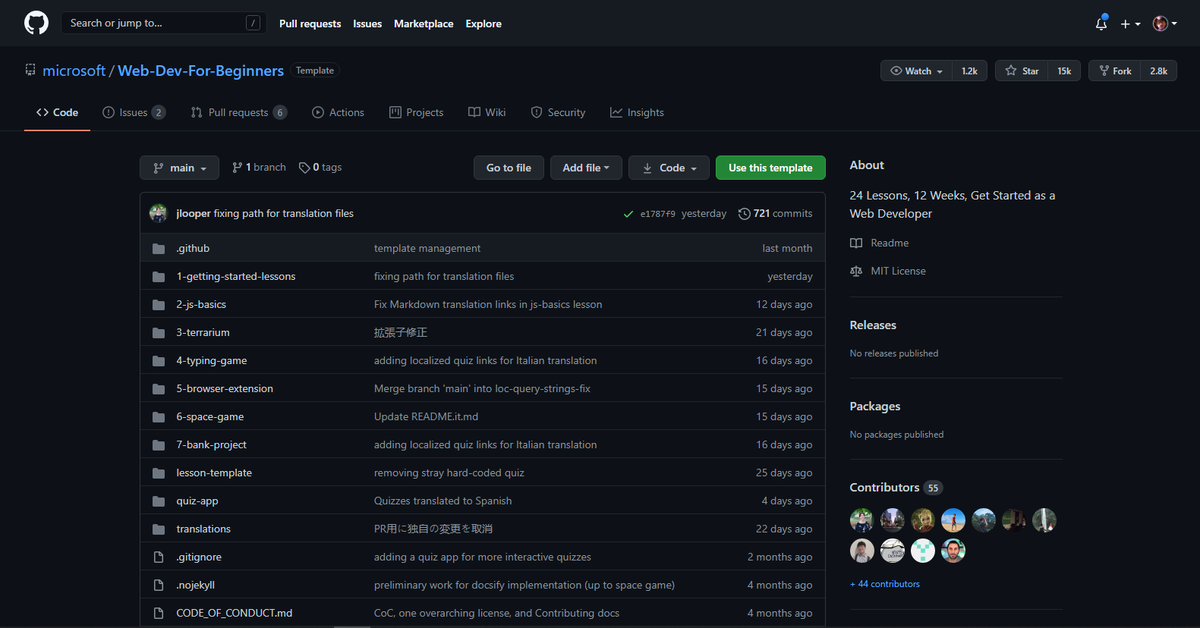
Task: Open the .gitignore file
Action: [198, 556]
